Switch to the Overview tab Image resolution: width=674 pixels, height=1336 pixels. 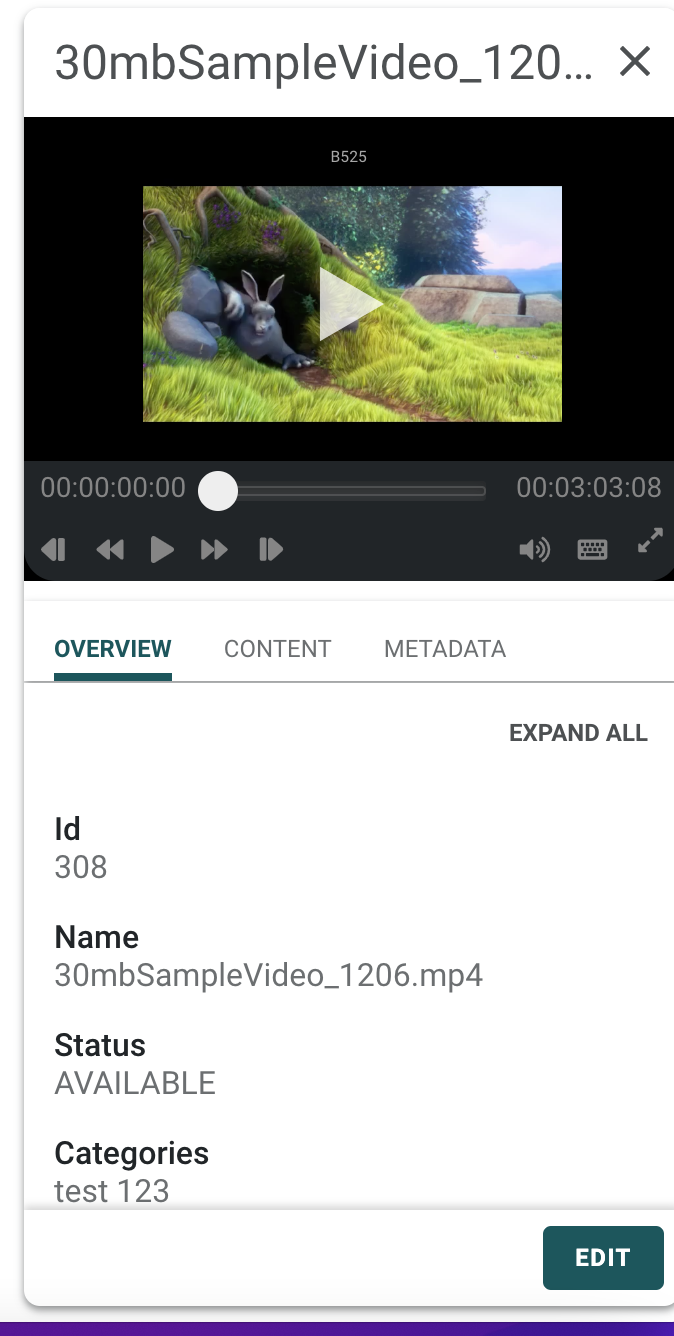pyautogui.click(x=113, y=649)
